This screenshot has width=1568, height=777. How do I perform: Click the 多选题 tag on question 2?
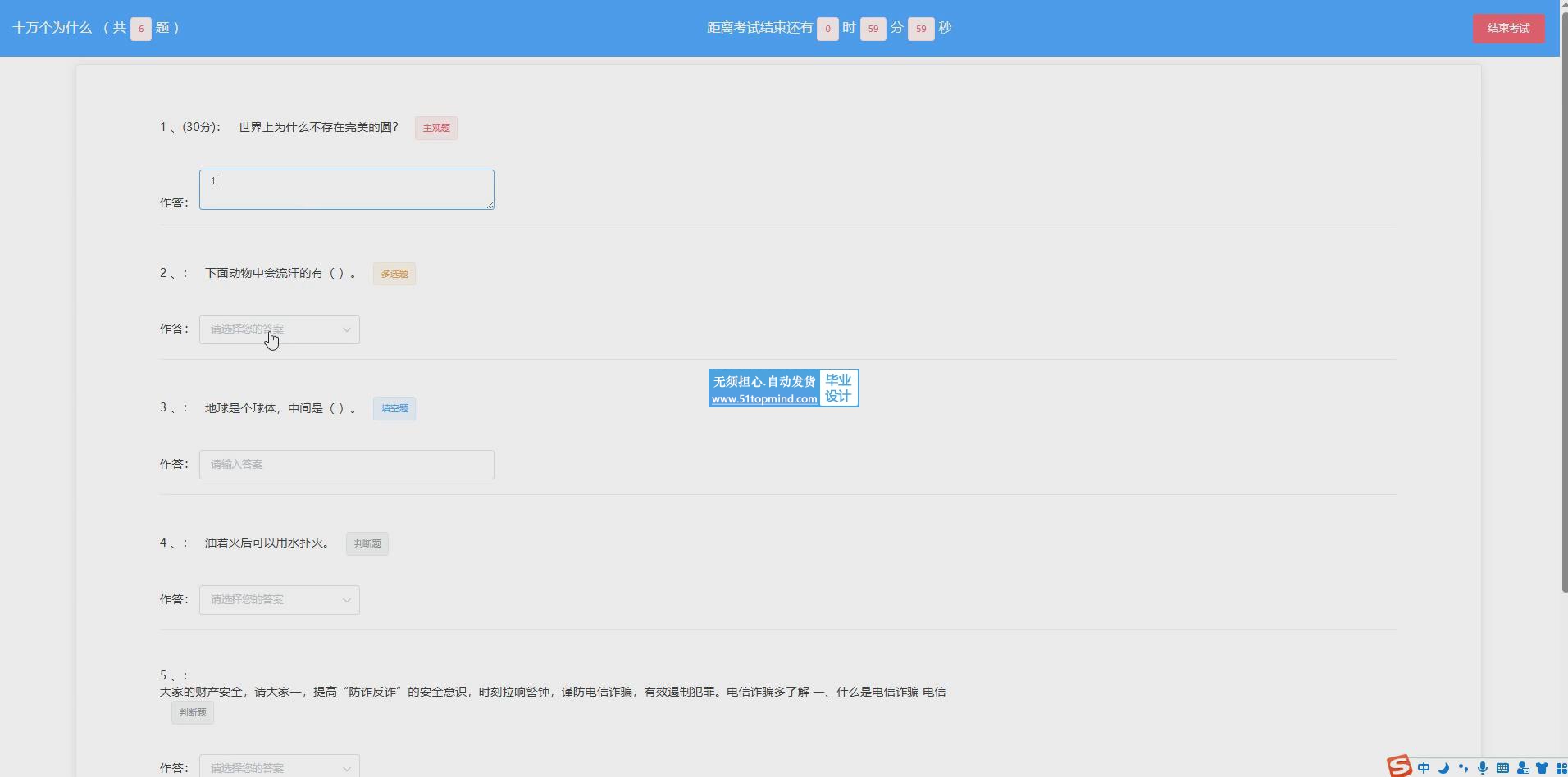394,274
